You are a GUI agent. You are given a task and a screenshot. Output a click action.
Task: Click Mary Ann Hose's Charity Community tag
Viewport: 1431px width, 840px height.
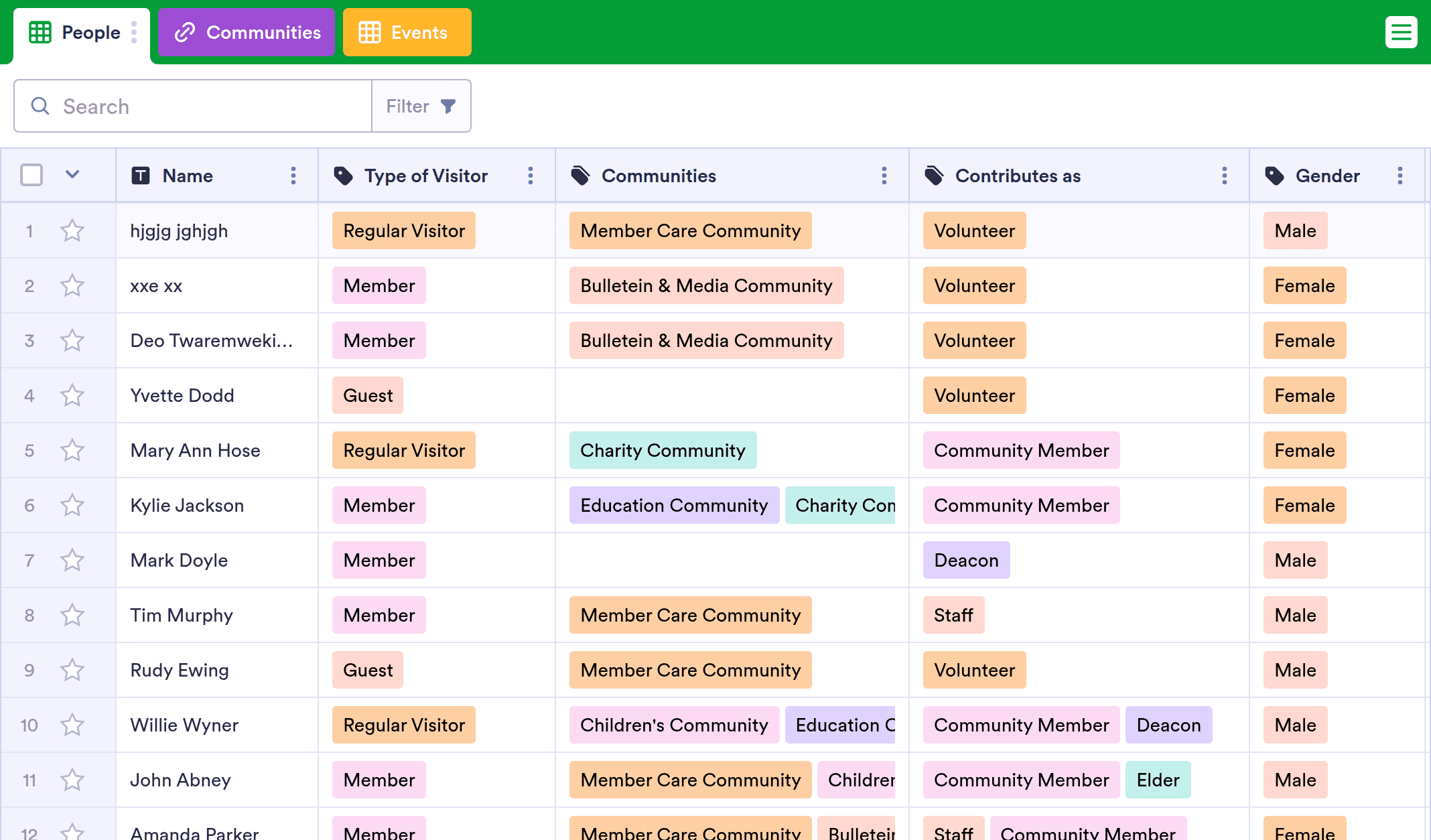[x=663, y=450]
